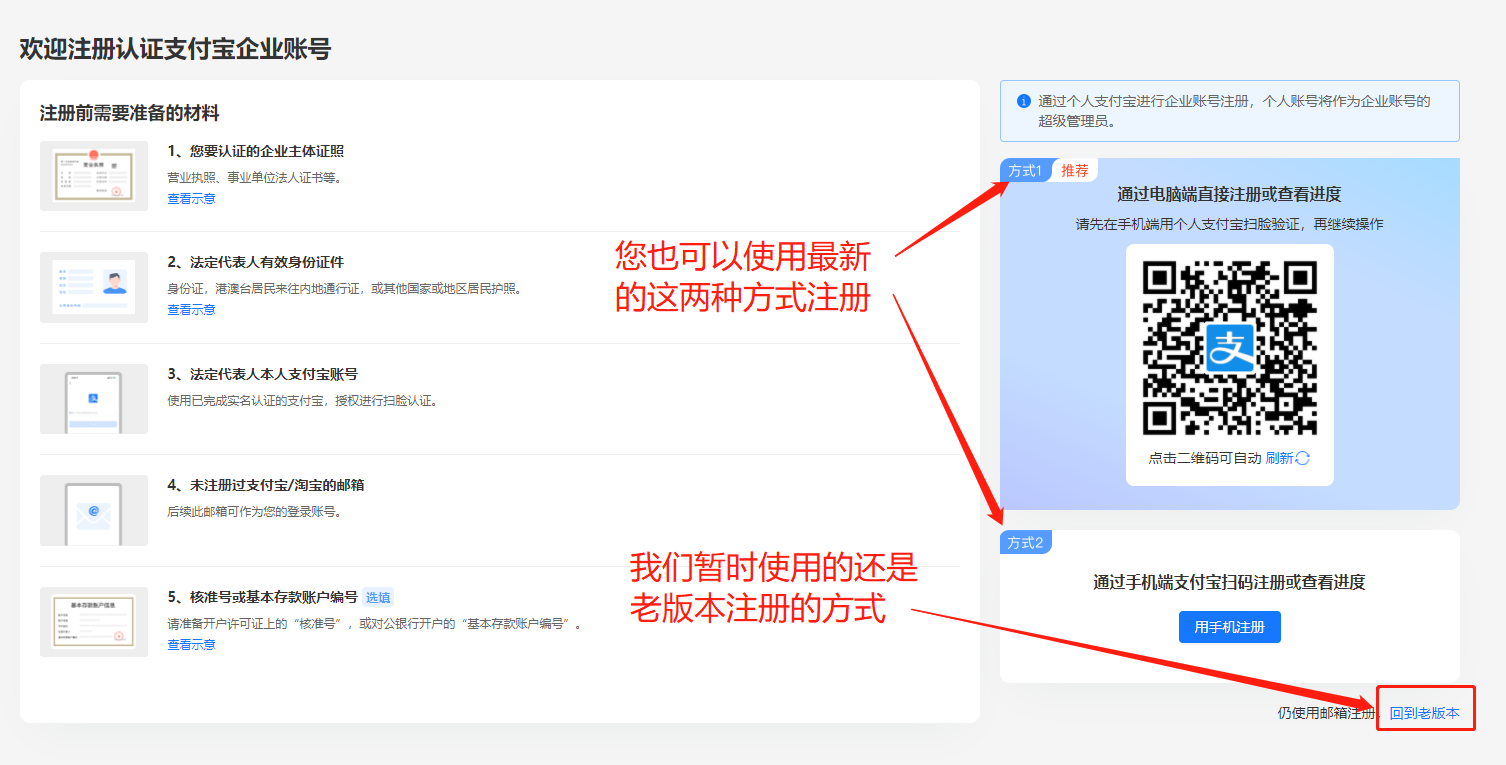Click text 通过手机端支付宝扫码注册或查看进度
The image size is (1506, 765).
1229,582
